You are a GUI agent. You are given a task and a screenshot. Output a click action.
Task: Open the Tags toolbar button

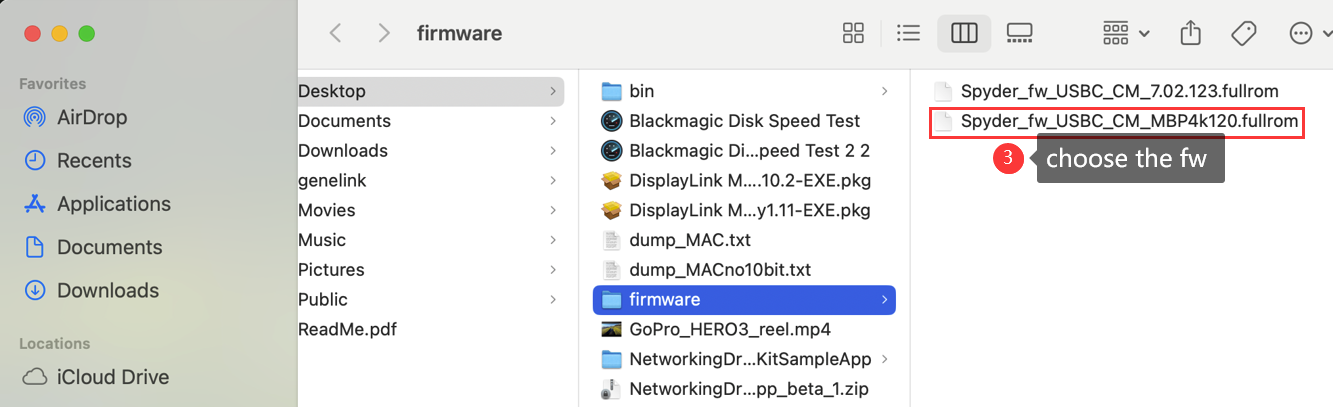click(1244, 33)
